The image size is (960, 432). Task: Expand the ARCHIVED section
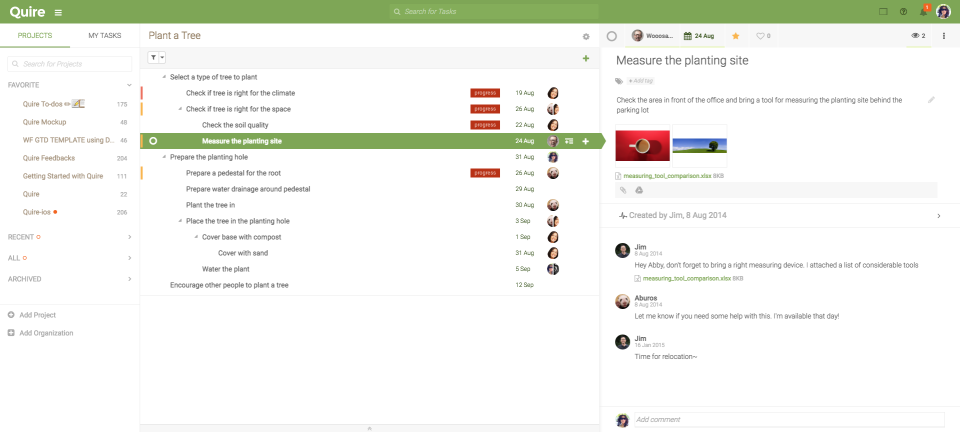[129, 279]
